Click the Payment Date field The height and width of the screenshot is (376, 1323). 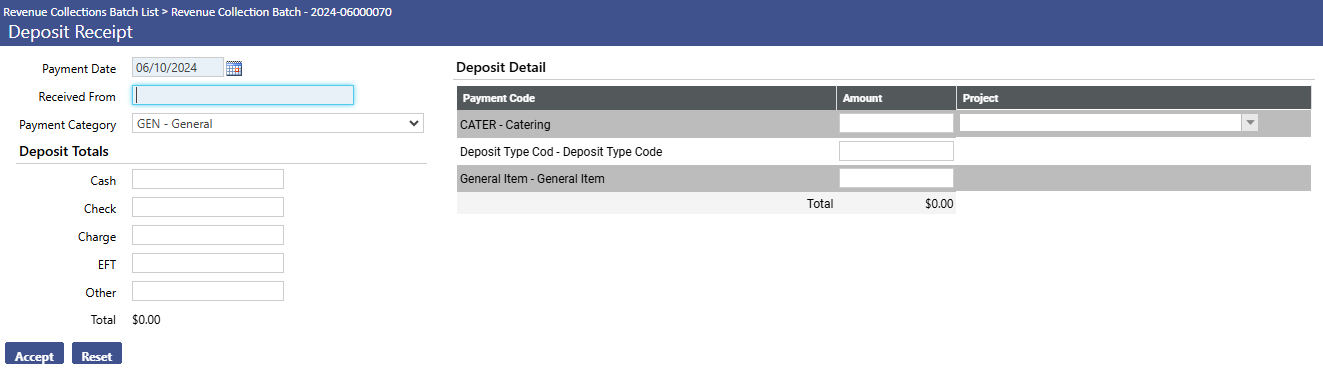pyautogui.click(x=178, y=68)
